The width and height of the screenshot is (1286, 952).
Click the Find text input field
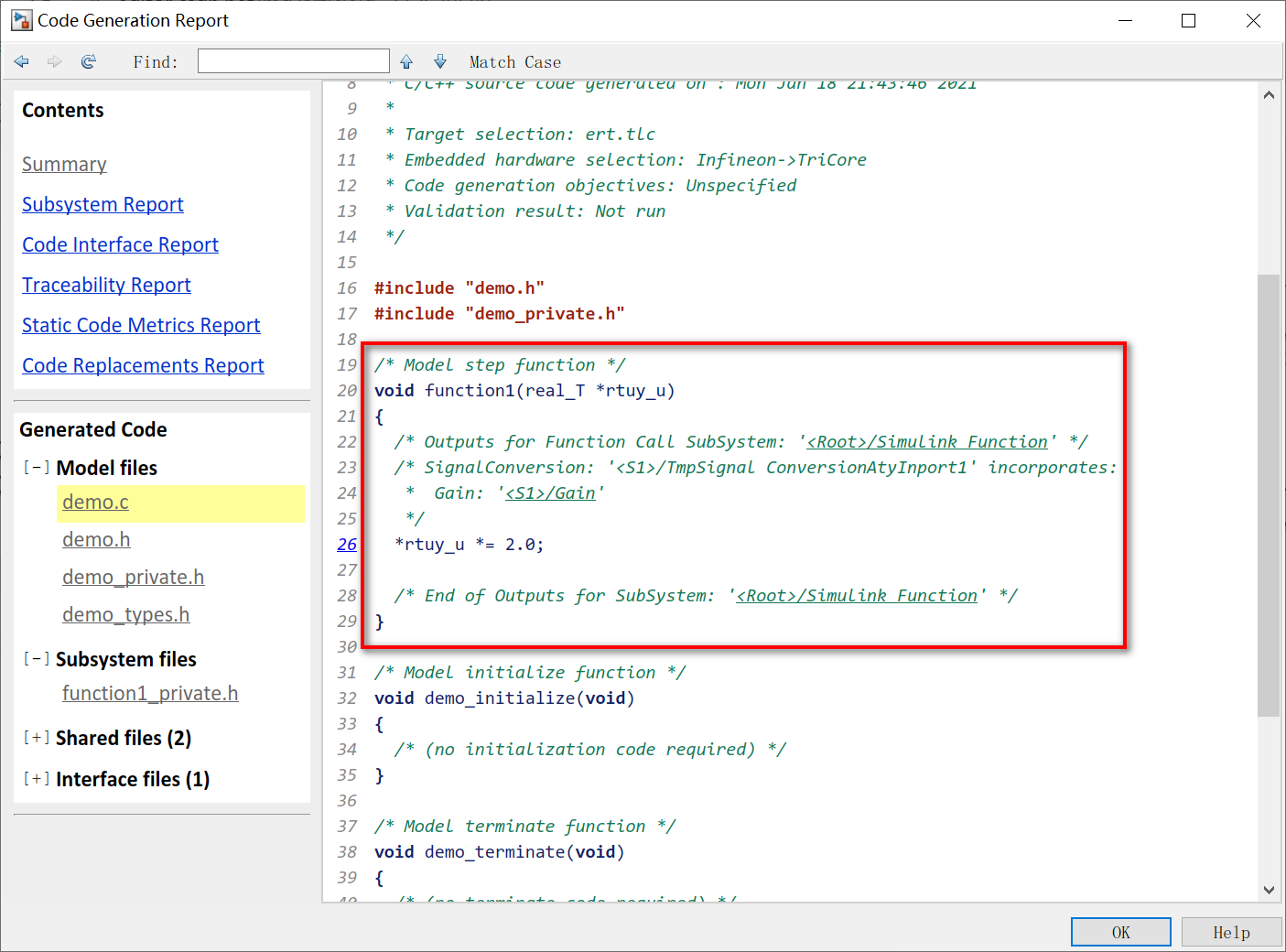click(294, 61)
